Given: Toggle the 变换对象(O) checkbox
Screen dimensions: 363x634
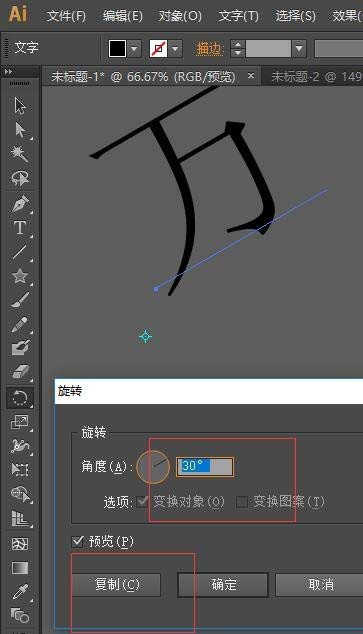Looking at the screenshot, I should pos(142,502).
